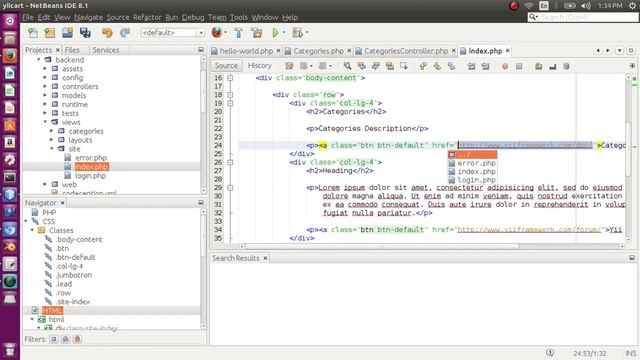Switch to CategoriesController.php editor tab
Screen dimensions: 640x360
click(406, 51)
